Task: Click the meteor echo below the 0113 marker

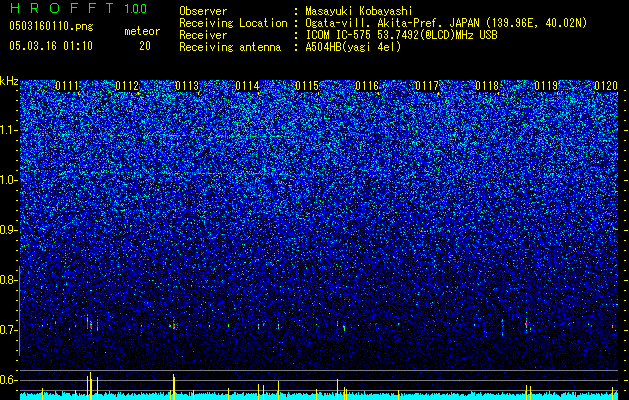Action: click(174, 325)
